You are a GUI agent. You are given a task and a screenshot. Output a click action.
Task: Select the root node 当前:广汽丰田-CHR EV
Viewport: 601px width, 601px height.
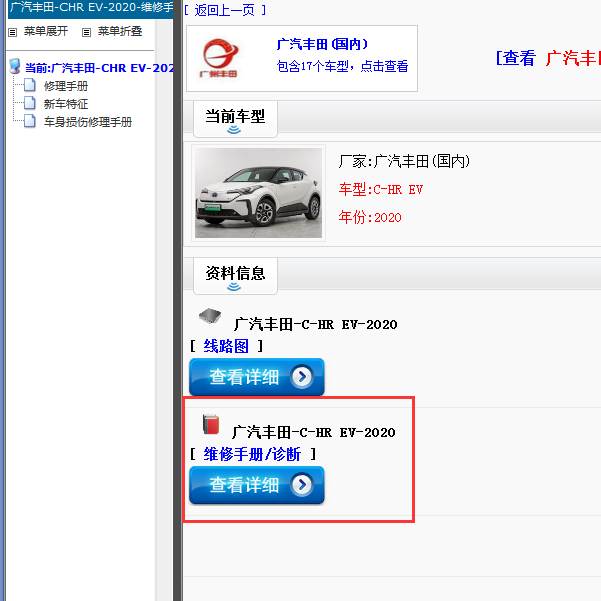click(99, 68)
